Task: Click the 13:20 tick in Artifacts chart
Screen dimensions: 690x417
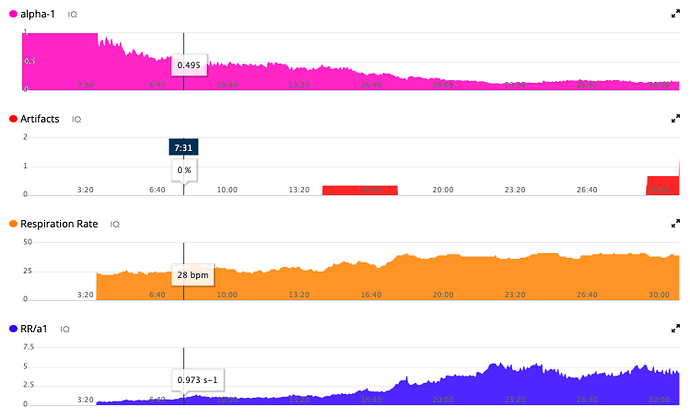Action: pyautogui.click(x=299, y=190)
